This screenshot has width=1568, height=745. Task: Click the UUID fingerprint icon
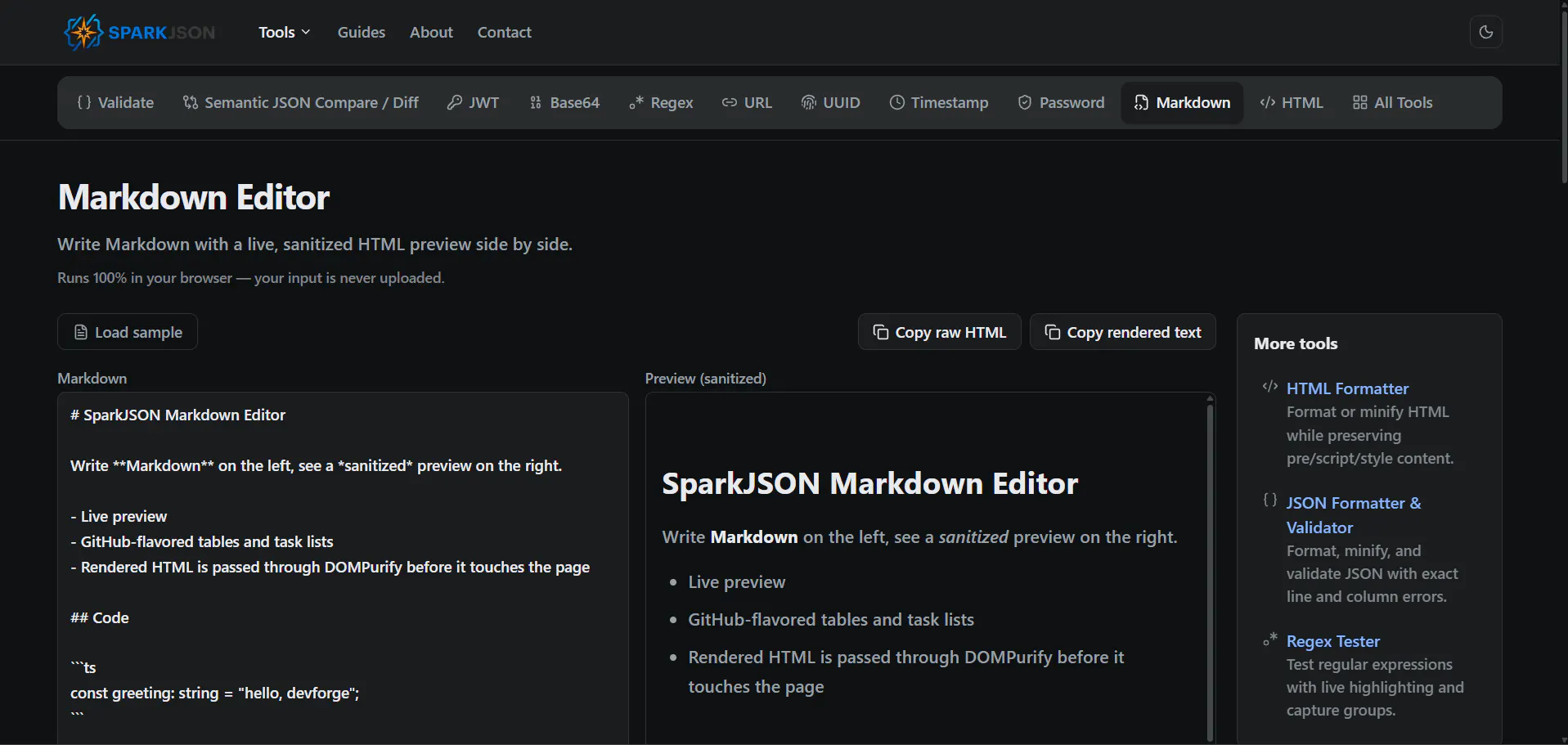click(808, 102)
